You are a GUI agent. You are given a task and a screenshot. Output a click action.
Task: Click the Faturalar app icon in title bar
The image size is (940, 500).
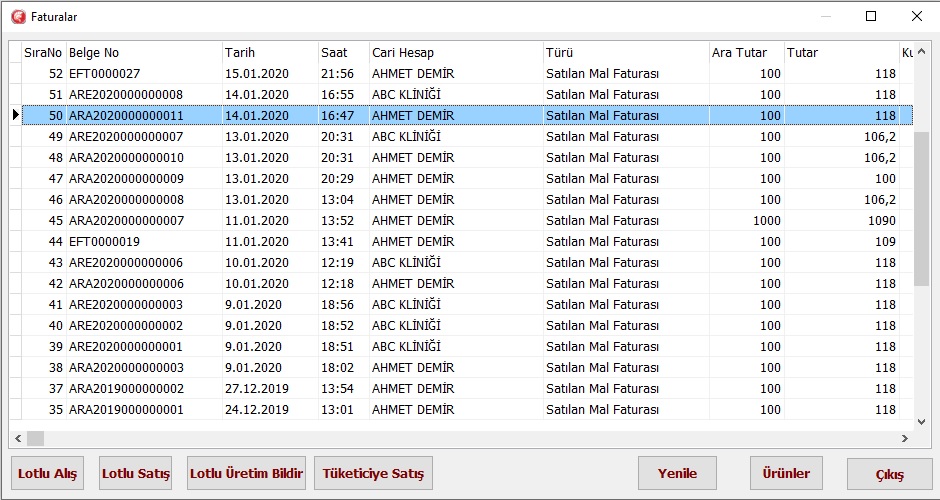(x=17, y=16)
